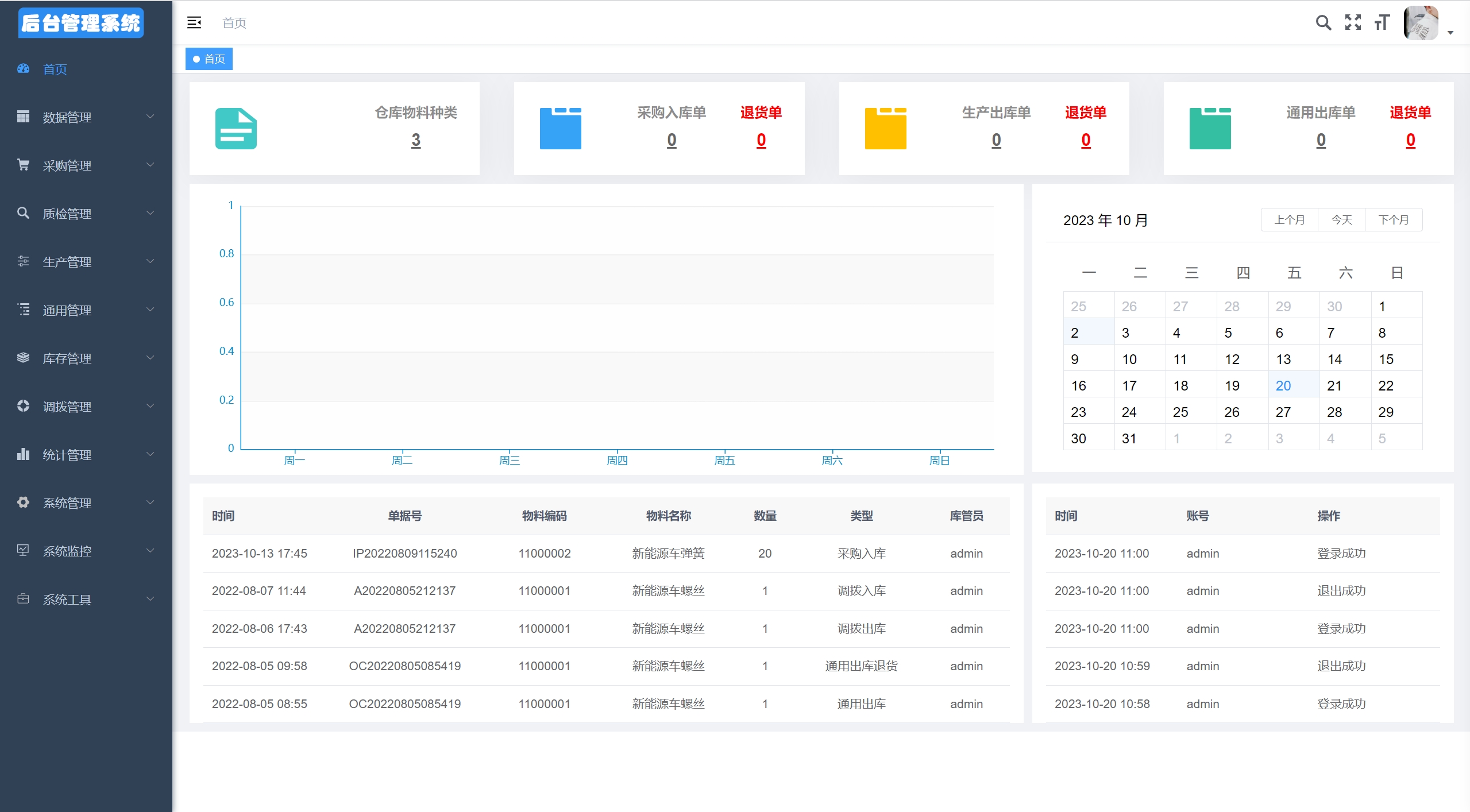Click the blue purchase inbound folder icon
Screen dimensions: 1470x812
pyautogui.click(x=560, y=129)
